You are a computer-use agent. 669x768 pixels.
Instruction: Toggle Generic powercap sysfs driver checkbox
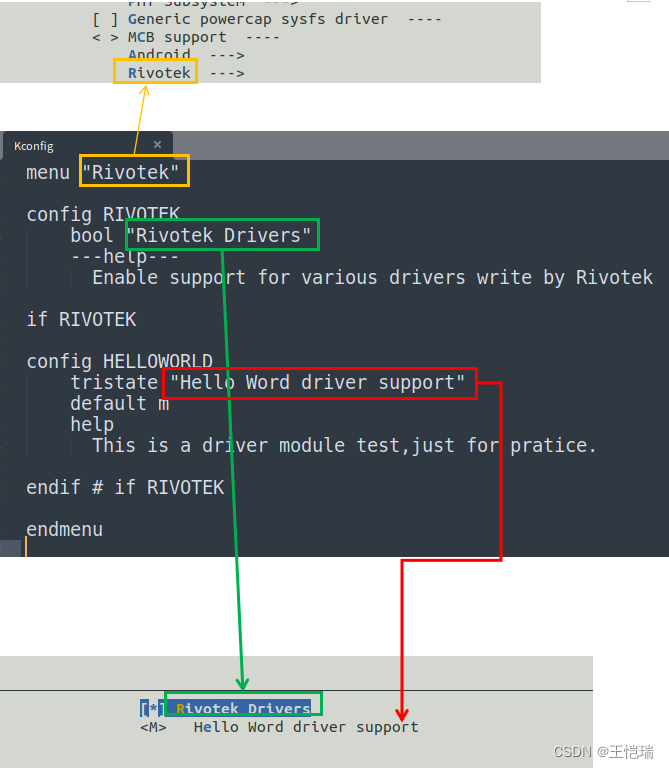(x=105, y=19)
